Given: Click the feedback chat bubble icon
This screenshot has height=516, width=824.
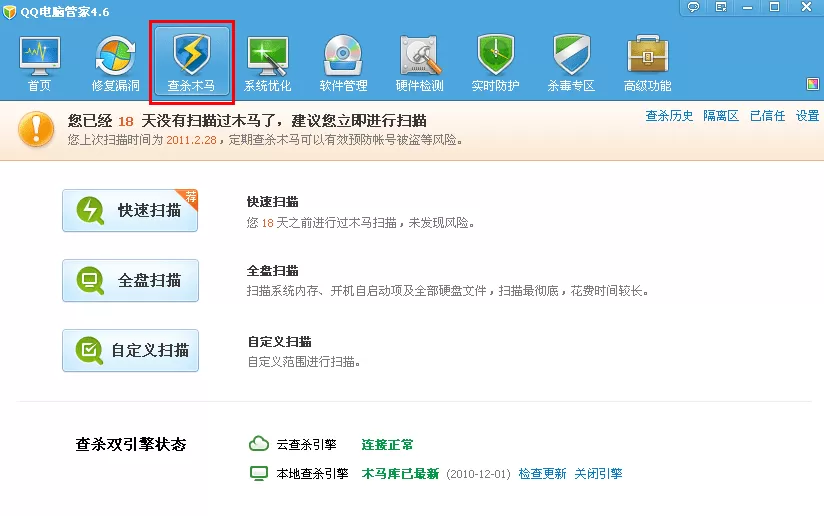Looking at the screenshot, I should (x=694, y=7).
